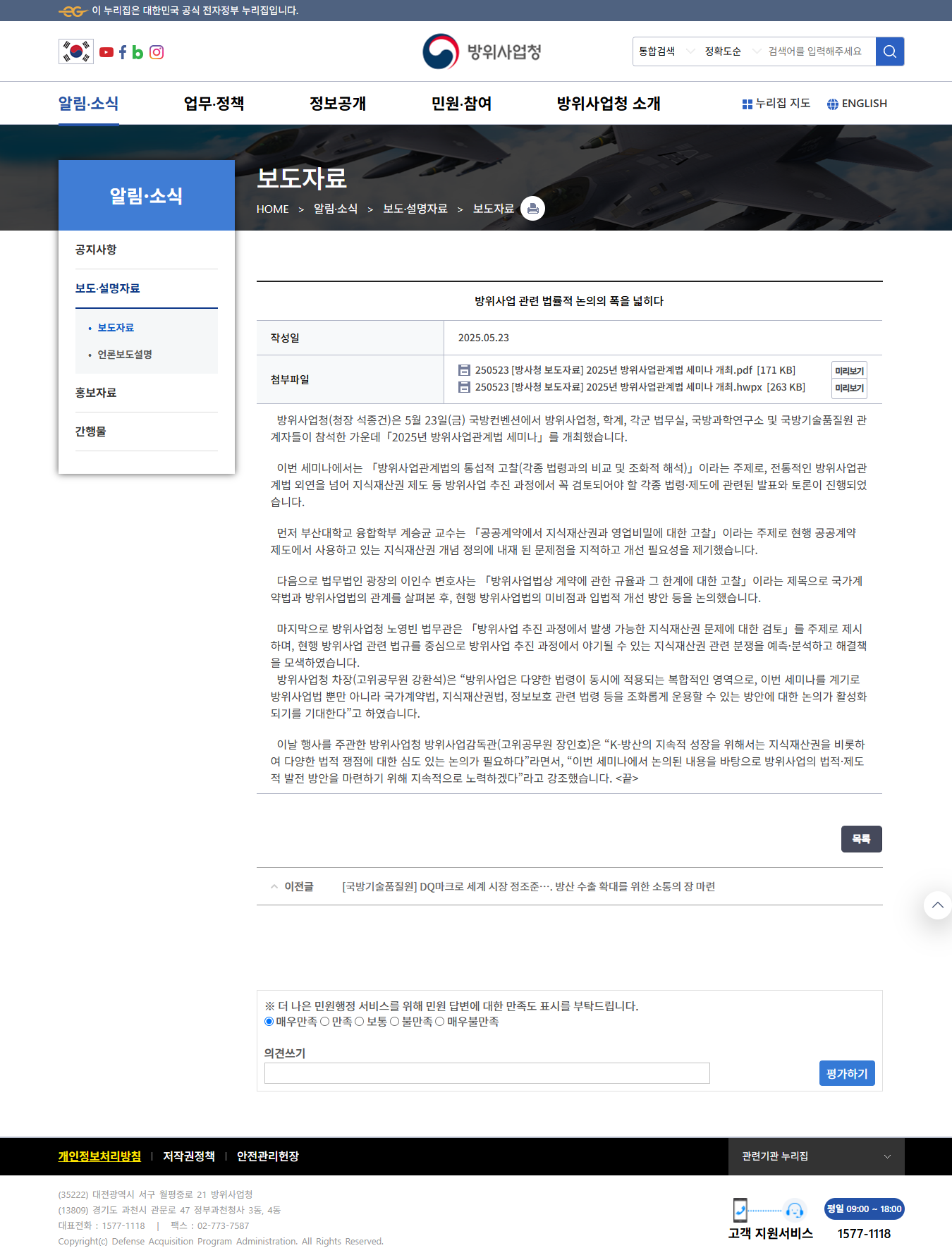Click 보도·설명자료 breadcrumb link
Screen dimensions: 952x1260
[x=415, y=209]
